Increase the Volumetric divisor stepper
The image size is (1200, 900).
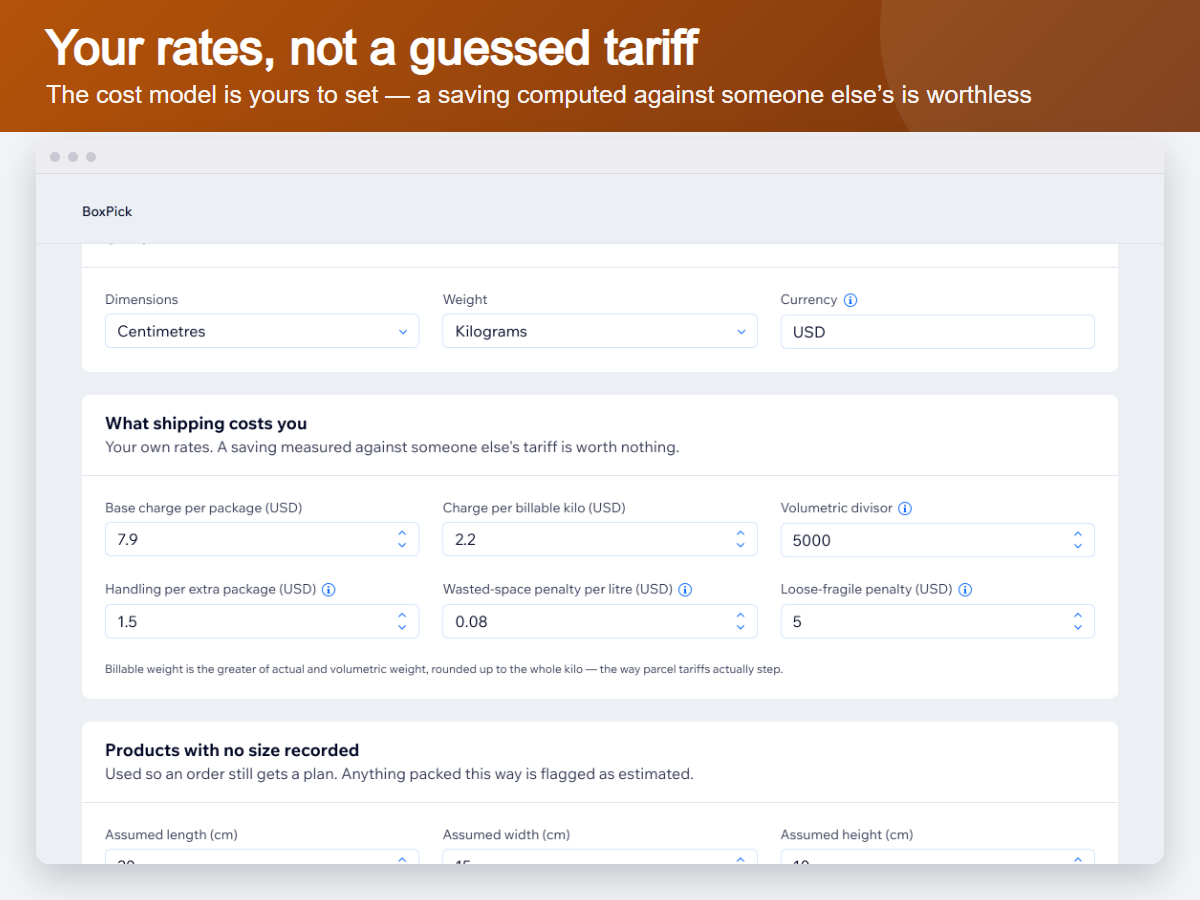(1078, 534)
